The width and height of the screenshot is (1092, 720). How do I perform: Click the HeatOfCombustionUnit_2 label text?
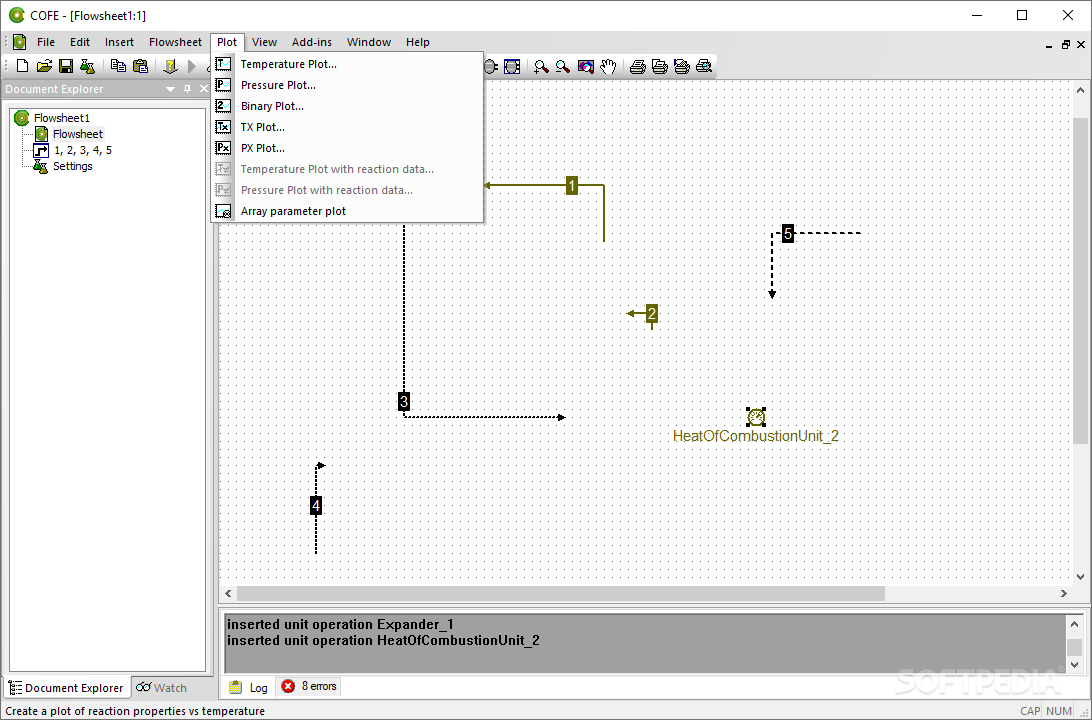pyautogui.click(x=756, y=436)
